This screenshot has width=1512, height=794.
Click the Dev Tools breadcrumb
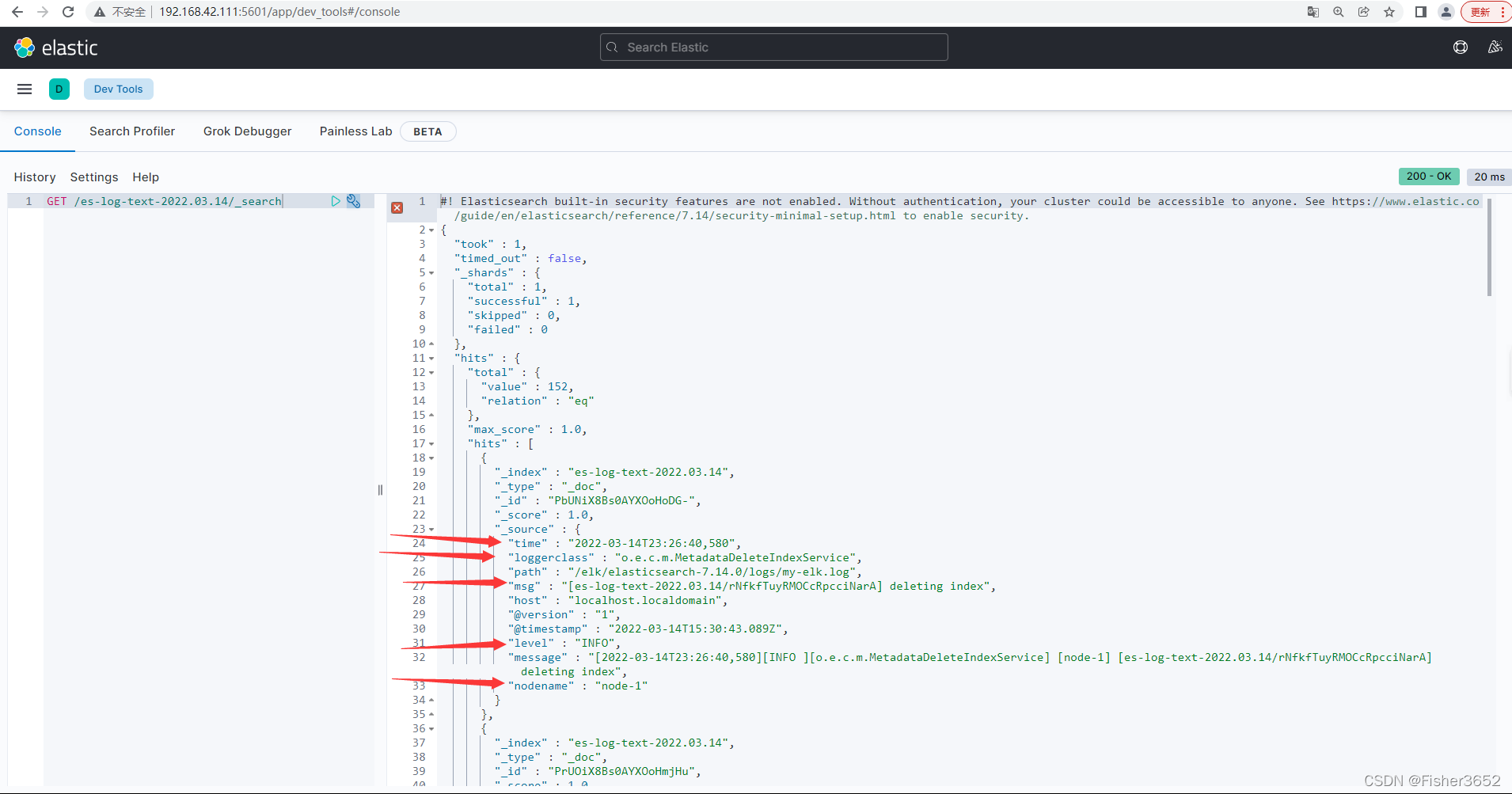[x=119, y=89]
